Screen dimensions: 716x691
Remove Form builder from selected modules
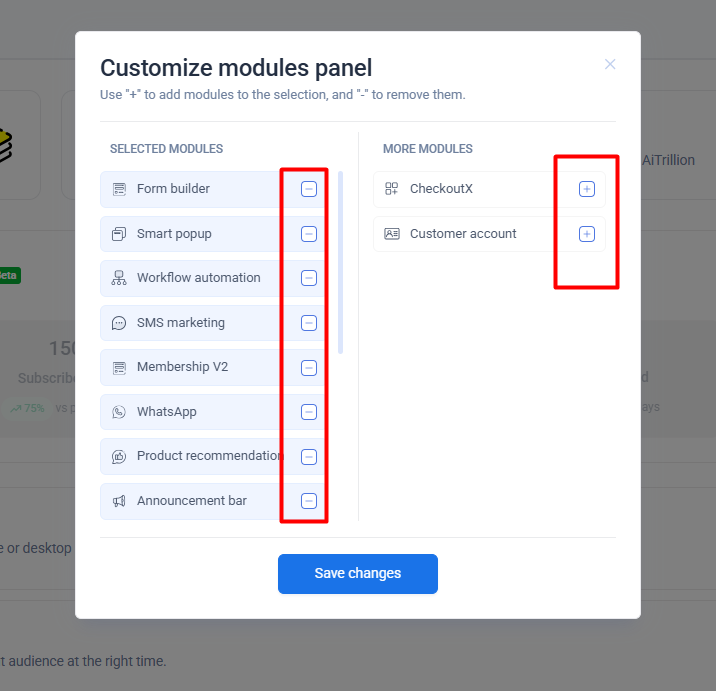tap(309, 189)
